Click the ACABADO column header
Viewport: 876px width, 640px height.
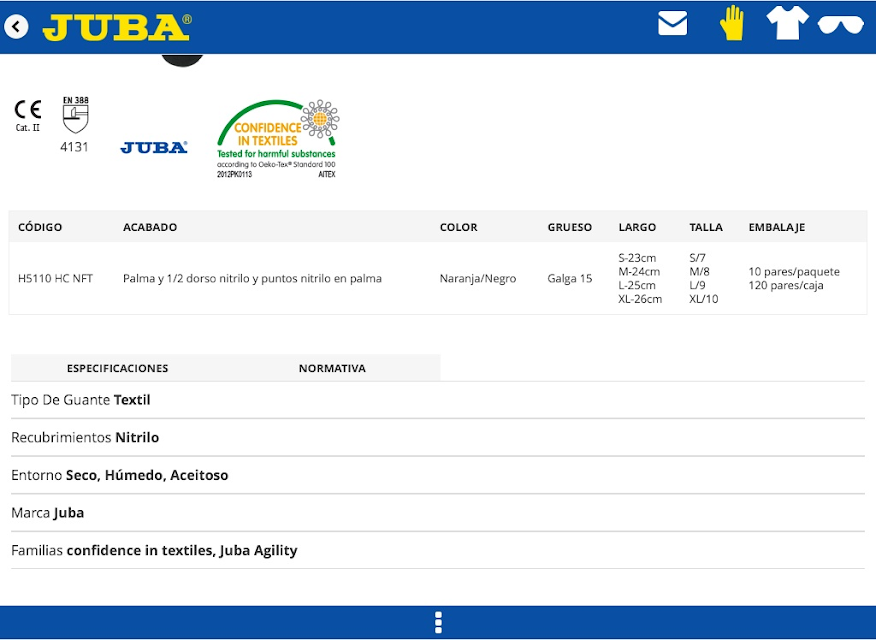[150, 227]
